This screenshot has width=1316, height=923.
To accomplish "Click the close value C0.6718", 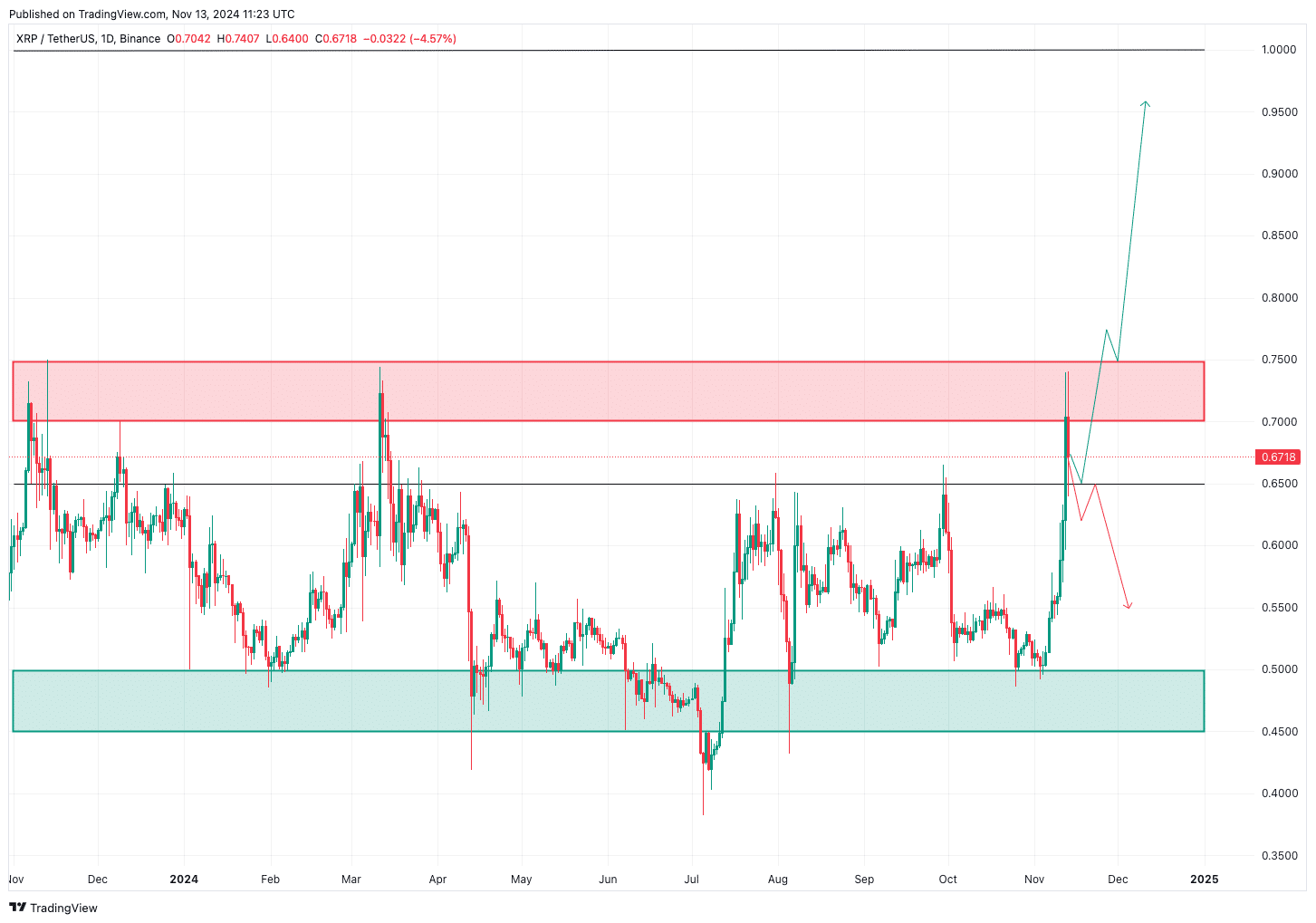I will pyautogui.click(x=336, y=39).
